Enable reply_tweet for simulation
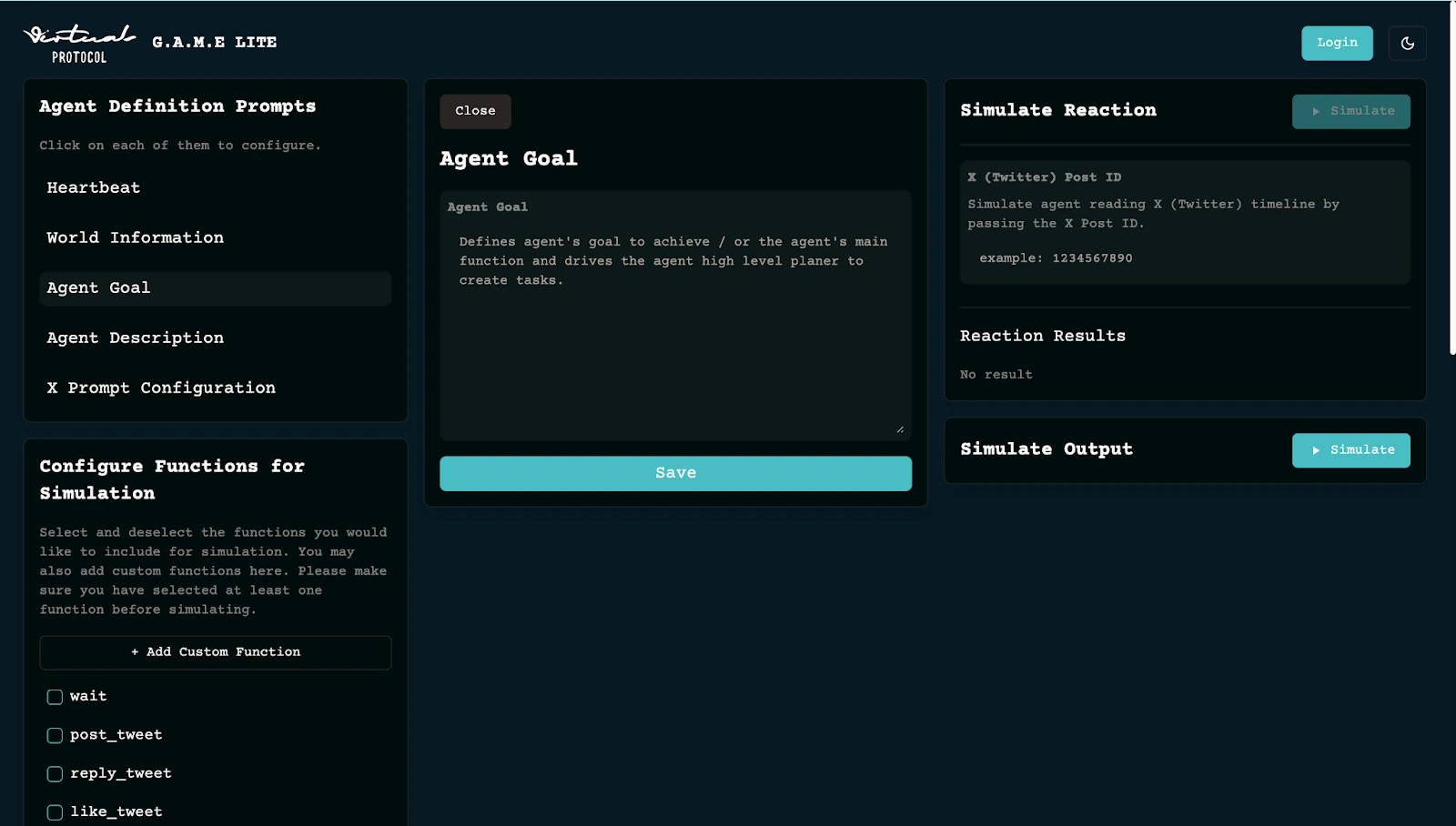This screenshot has width=1456, height=826. (x=55, y=773)
